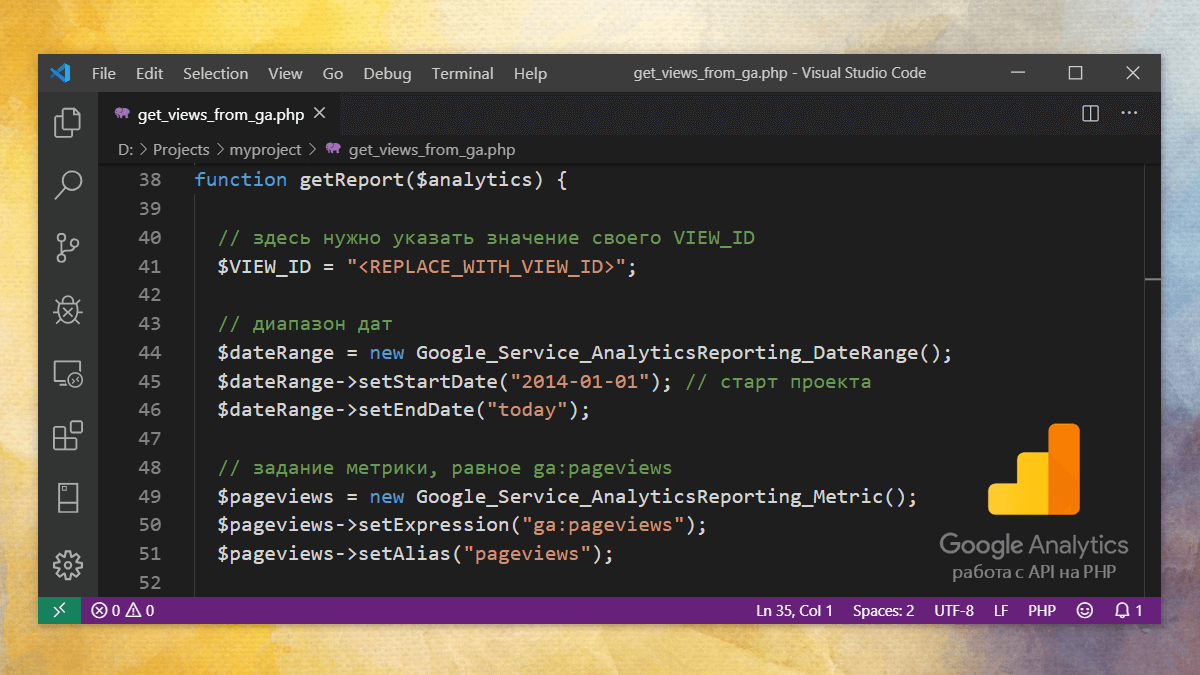Screen dimensions: 1200x675
Task: Click Ln 35, Col 1 position indicator
Action: 794,610
